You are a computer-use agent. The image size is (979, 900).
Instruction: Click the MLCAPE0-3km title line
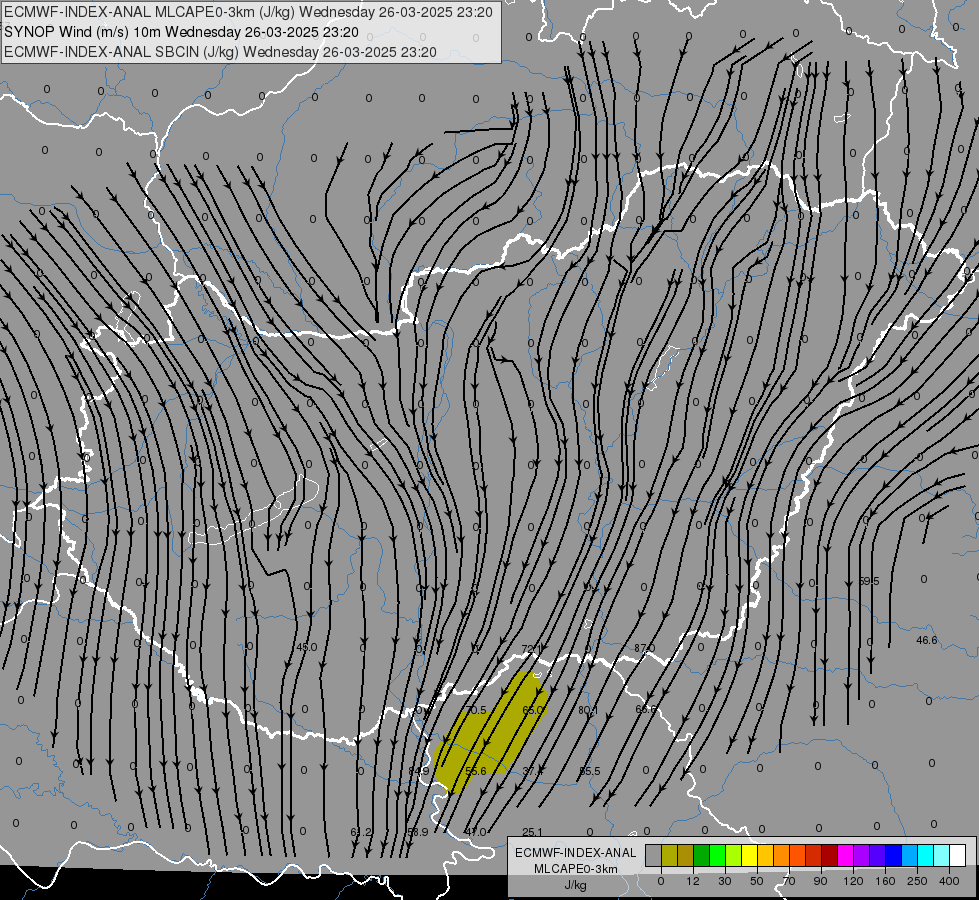248,12
